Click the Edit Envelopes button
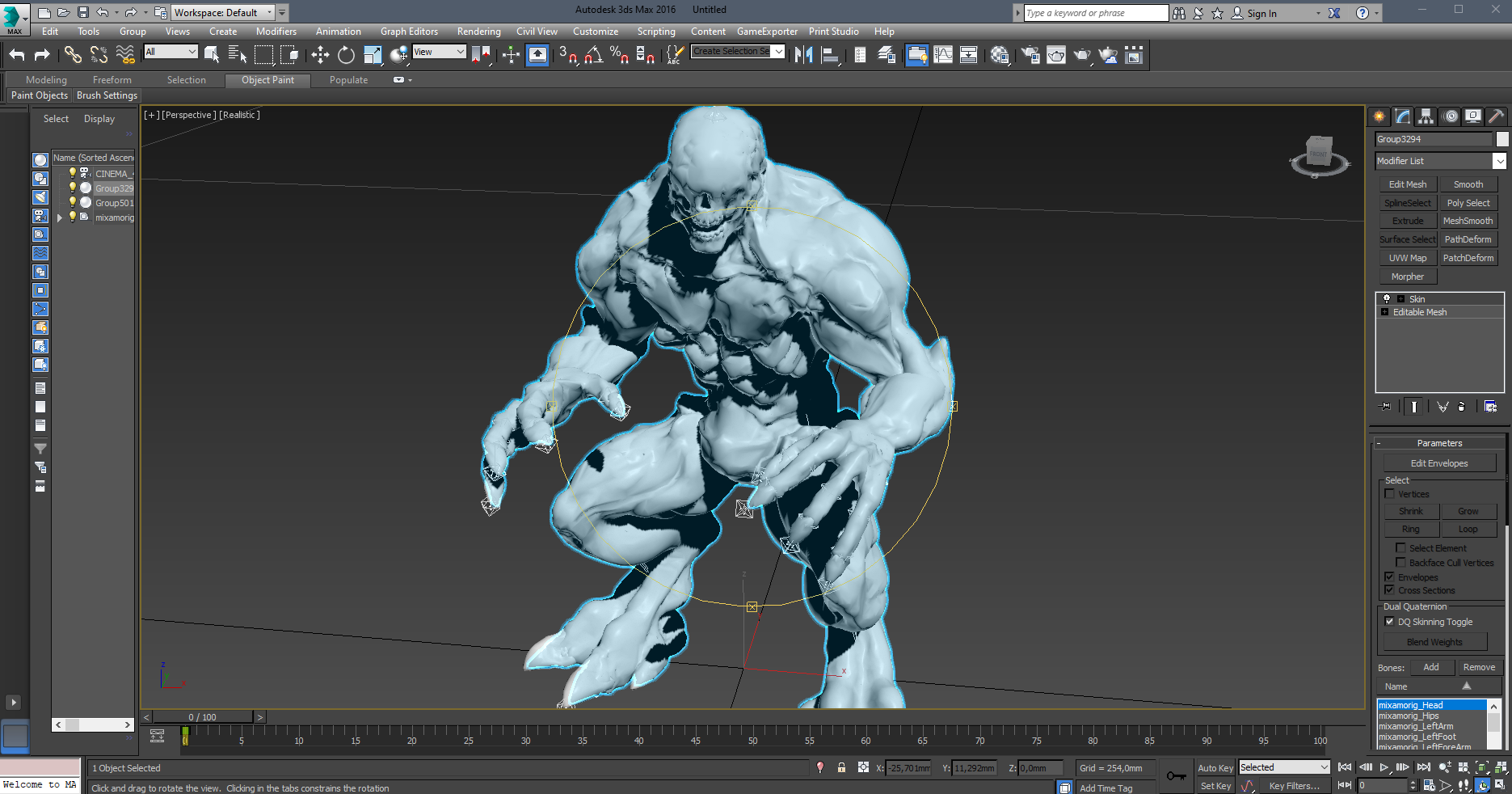 pos(1439,463)
